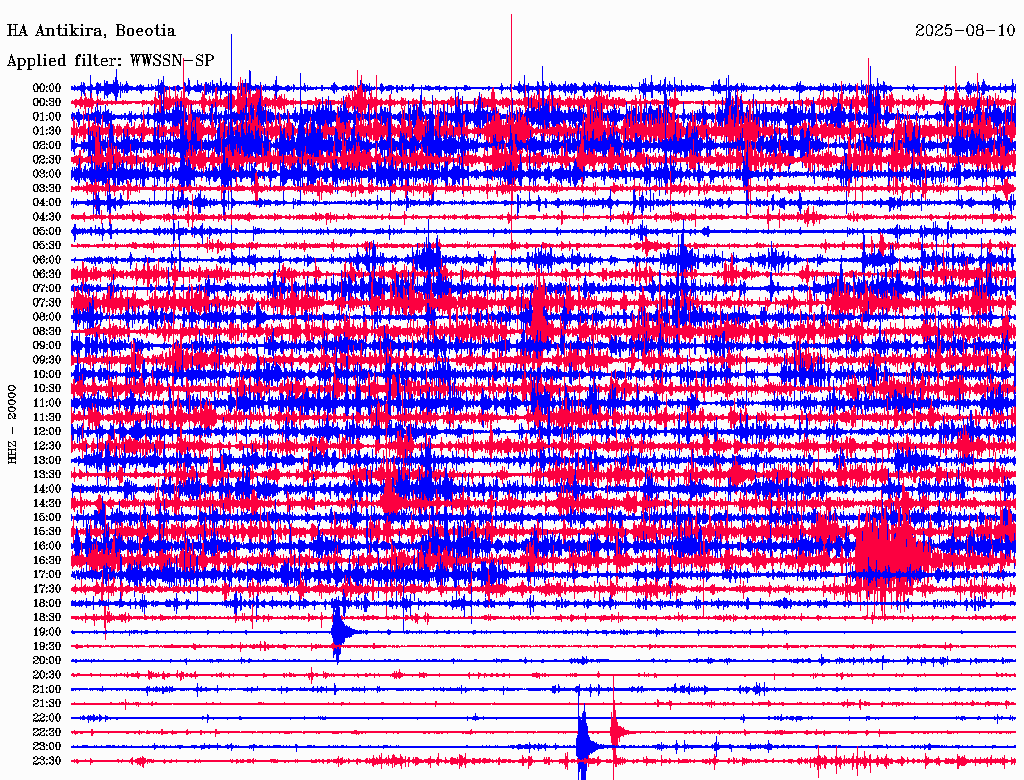This screenshot has width=1024, height=780.
Task: Select the 06:30 time label
Action: pyautogui.click(x=46, y=274)
